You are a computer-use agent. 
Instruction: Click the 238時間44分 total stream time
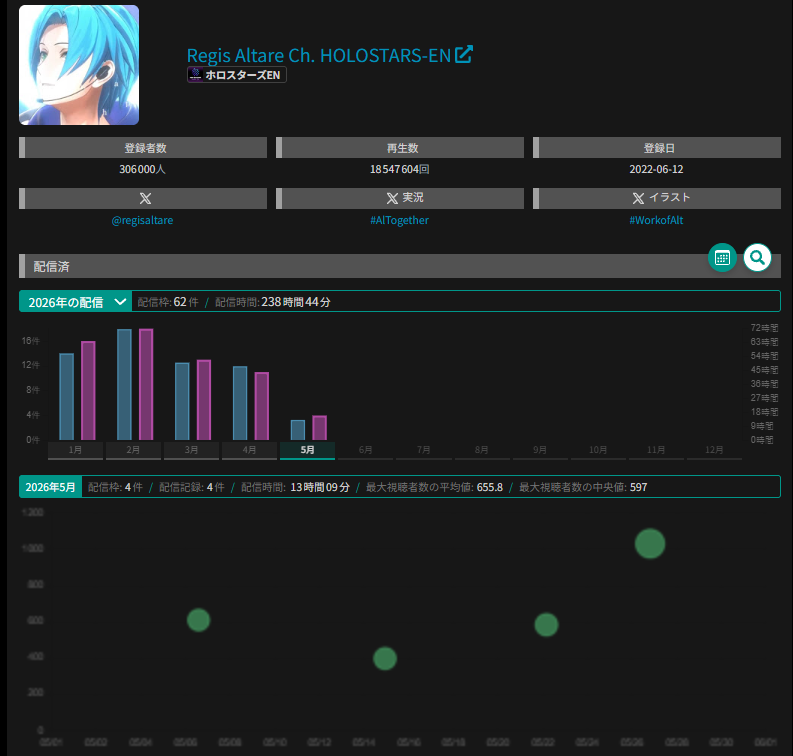[296, 302]
